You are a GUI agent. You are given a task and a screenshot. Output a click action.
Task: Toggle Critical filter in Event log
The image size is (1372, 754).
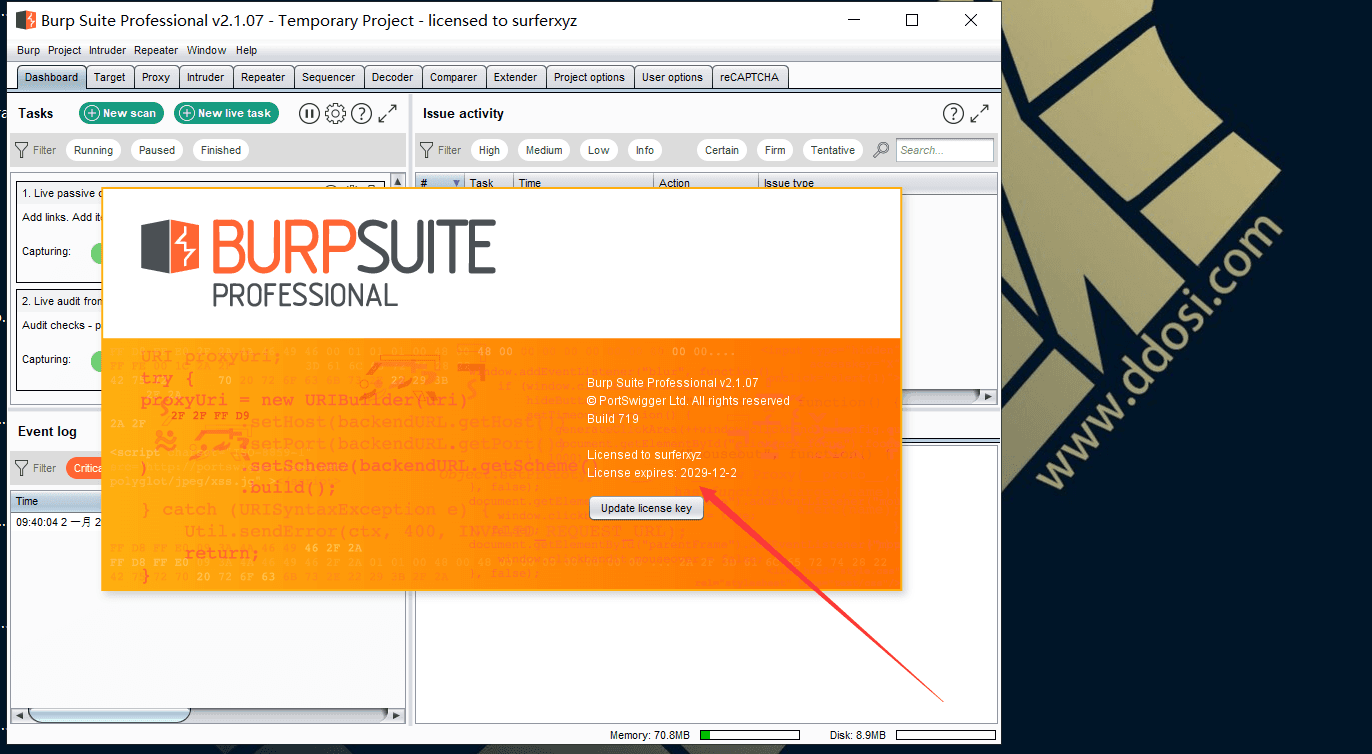84,468
